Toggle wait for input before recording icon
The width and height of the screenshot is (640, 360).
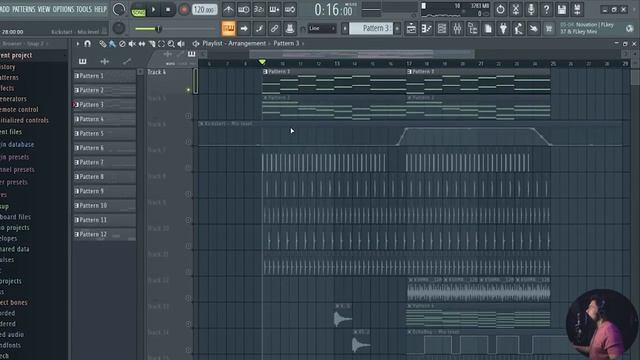click(244, 9)
